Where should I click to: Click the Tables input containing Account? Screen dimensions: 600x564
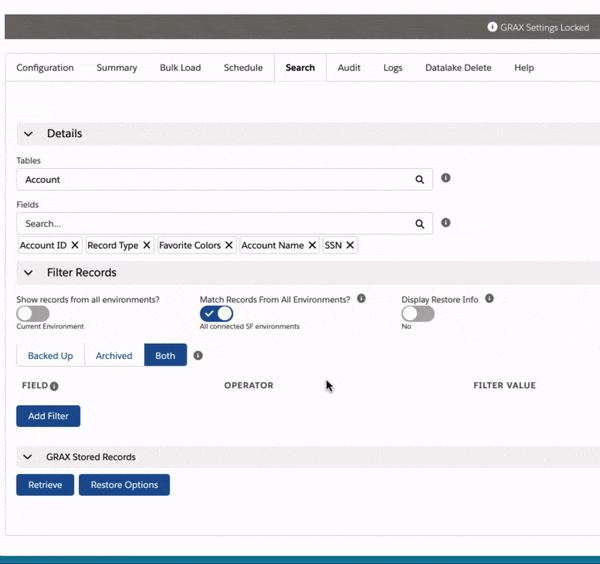pyautogui.click(x=225, y=179)
